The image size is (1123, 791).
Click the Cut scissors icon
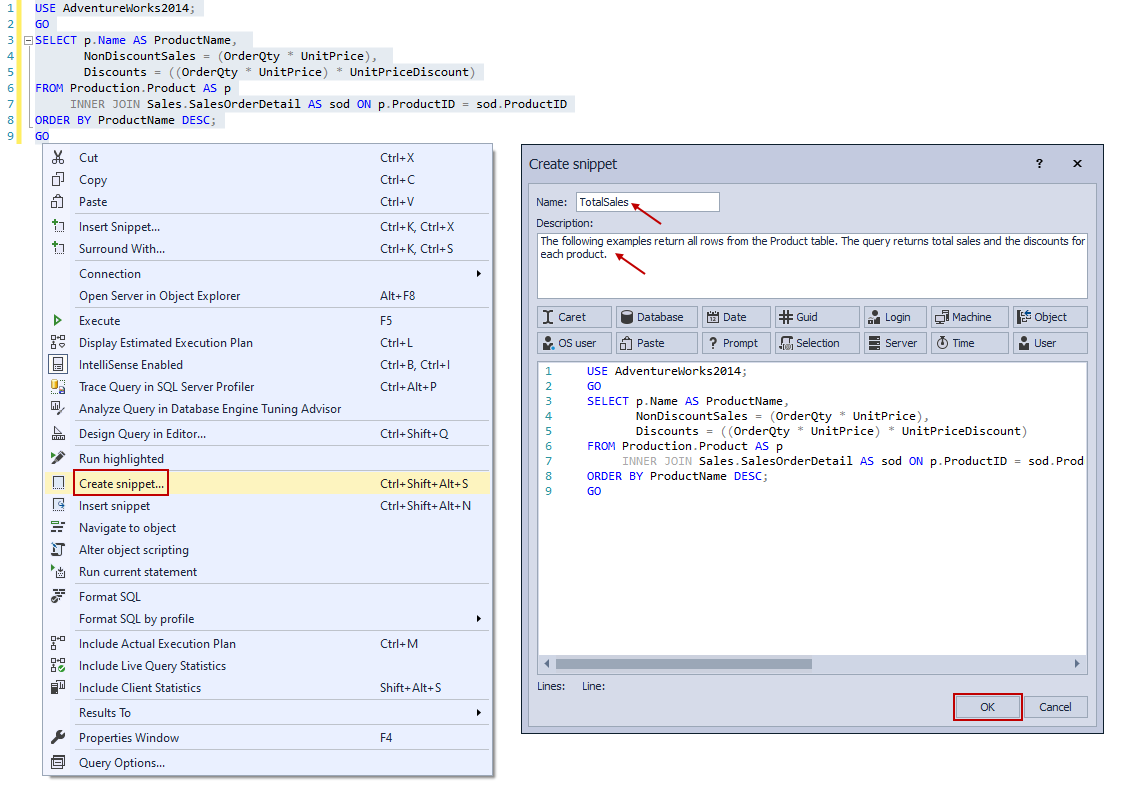58,158
